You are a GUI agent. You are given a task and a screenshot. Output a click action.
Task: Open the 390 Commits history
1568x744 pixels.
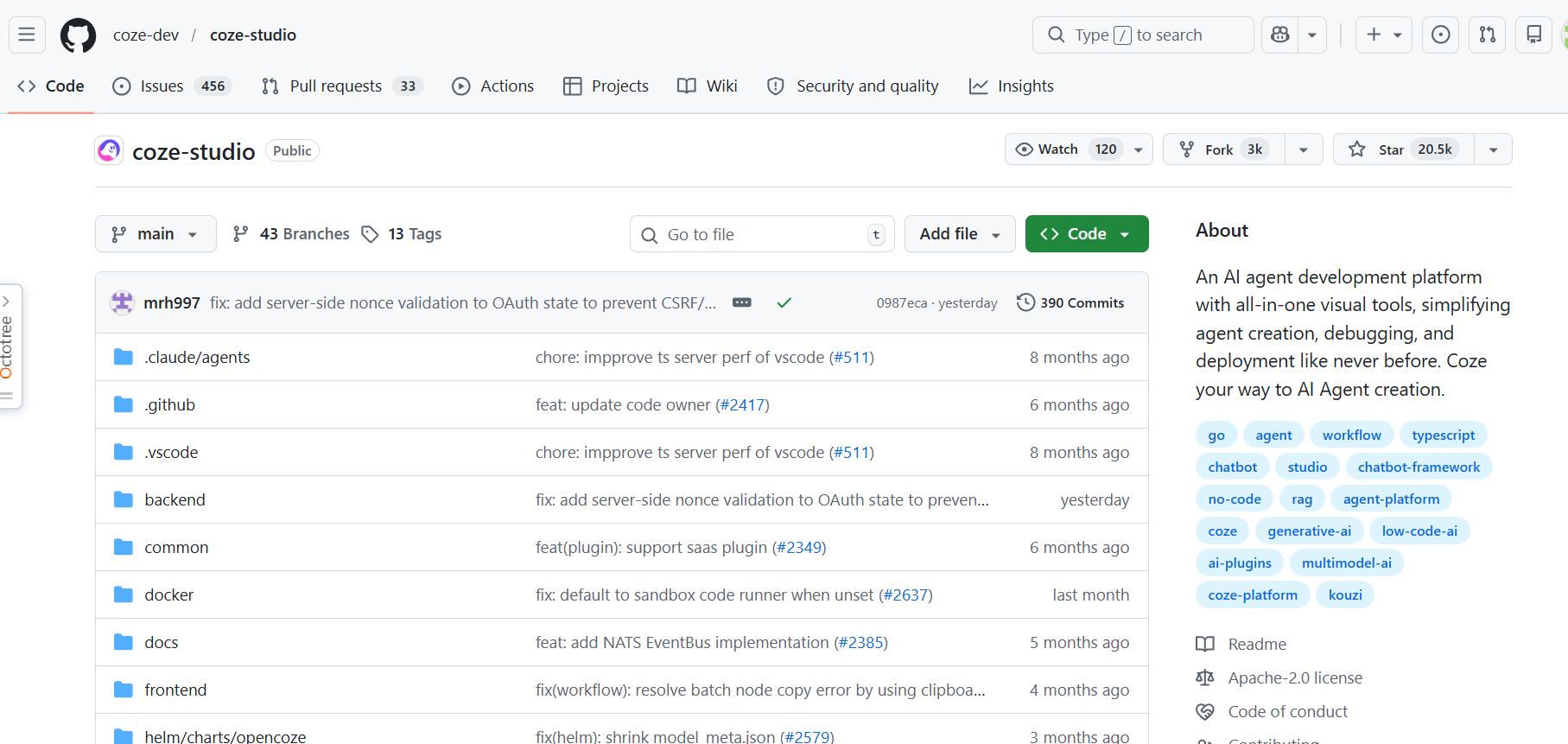(x=1070, y=302)
